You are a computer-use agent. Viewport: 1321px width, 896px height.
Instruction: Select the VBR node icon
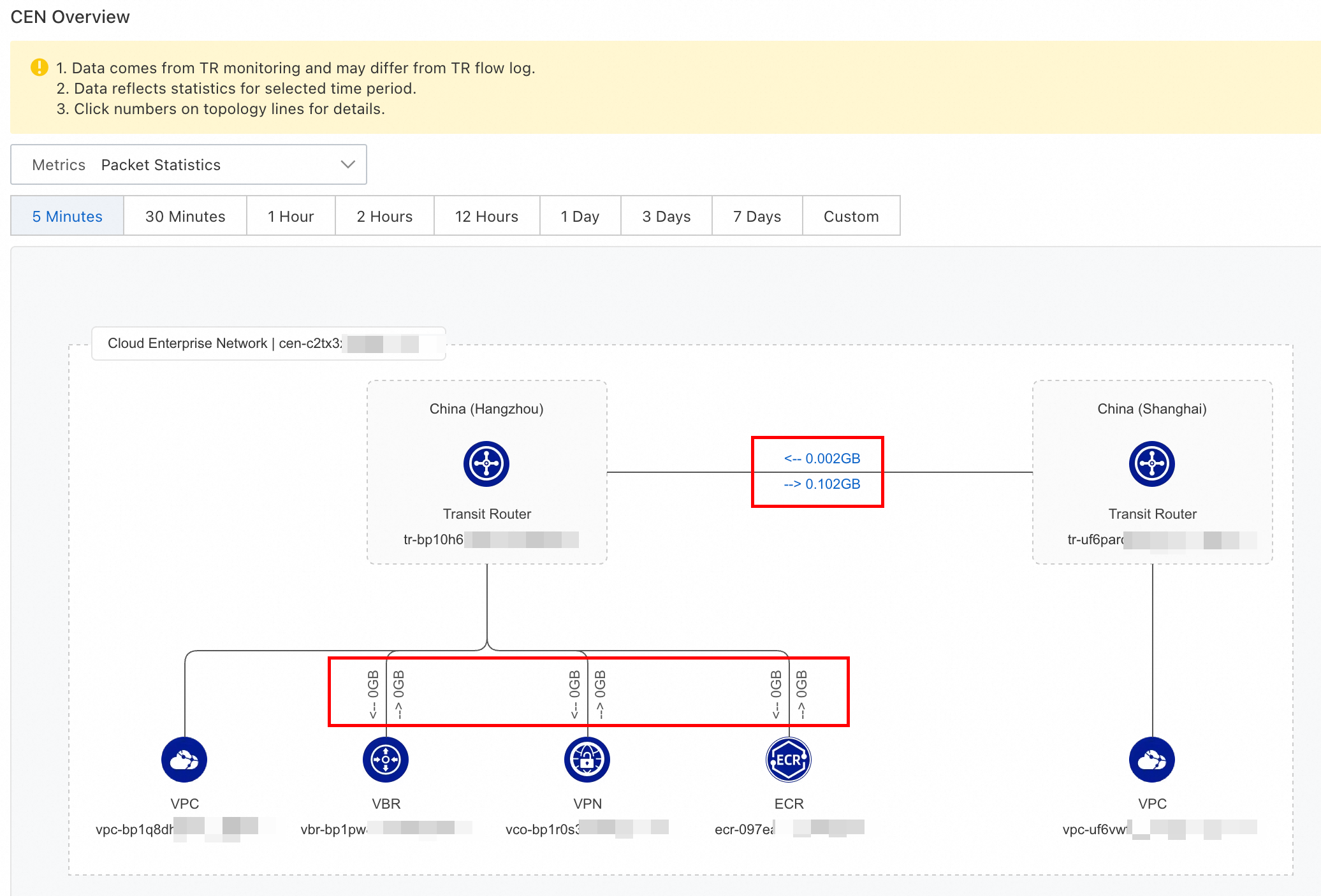(x=386, y=760)
